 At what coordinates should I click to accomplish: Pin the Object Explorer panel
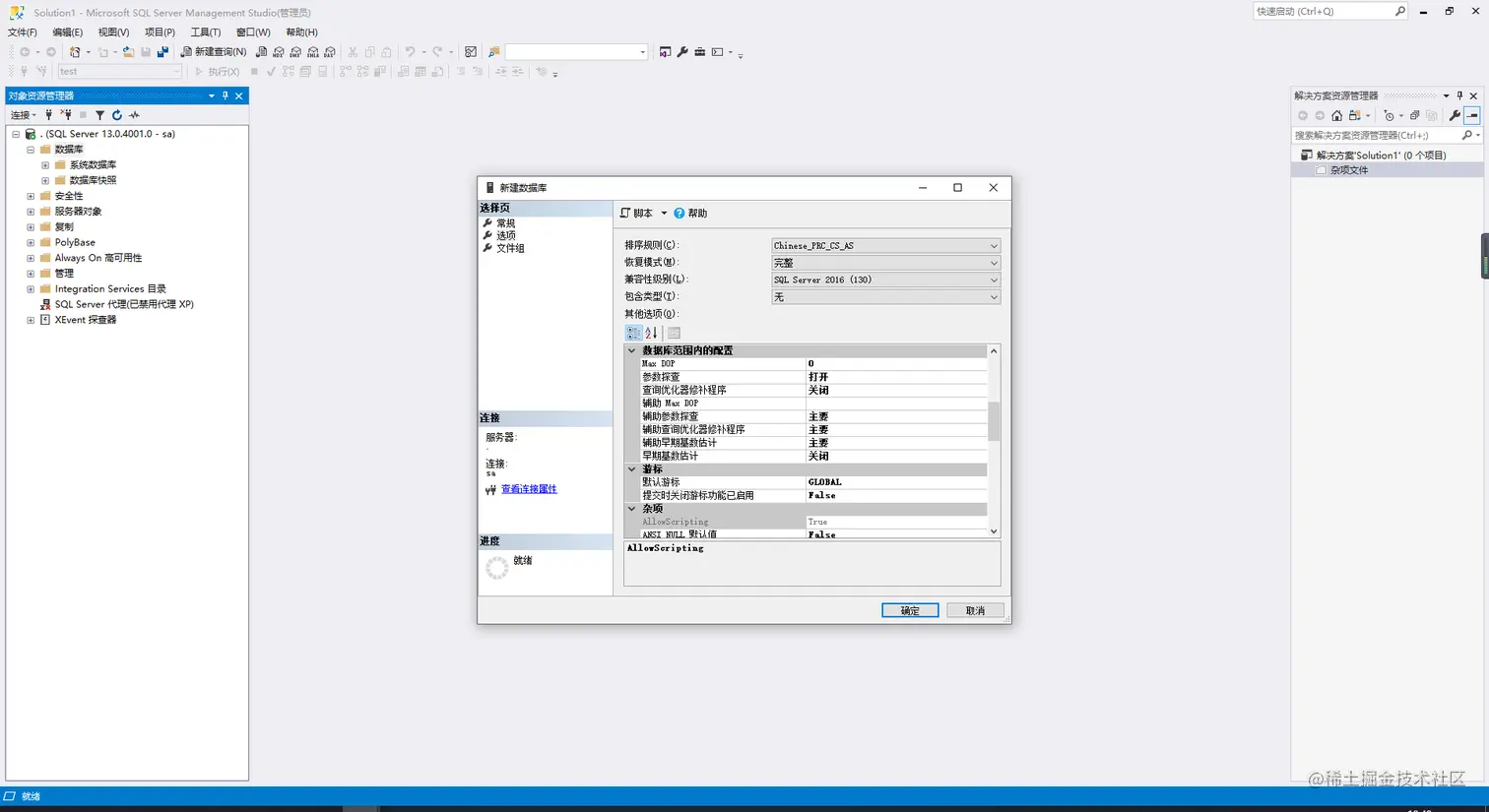click(226, 95)
